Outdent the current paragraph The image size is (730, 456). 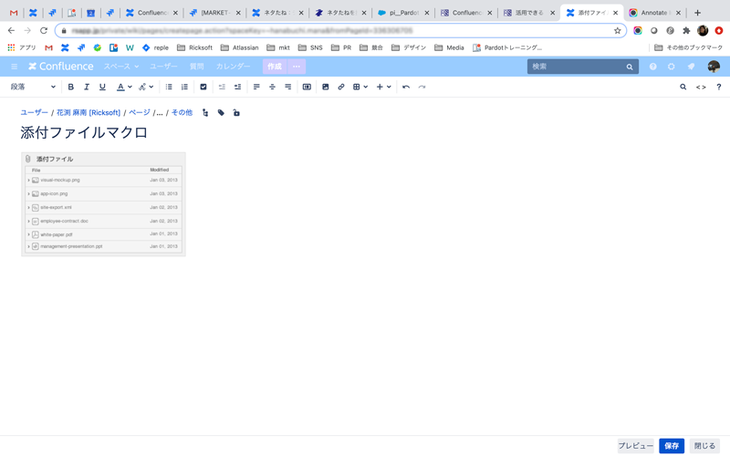[x=222, y=87]
